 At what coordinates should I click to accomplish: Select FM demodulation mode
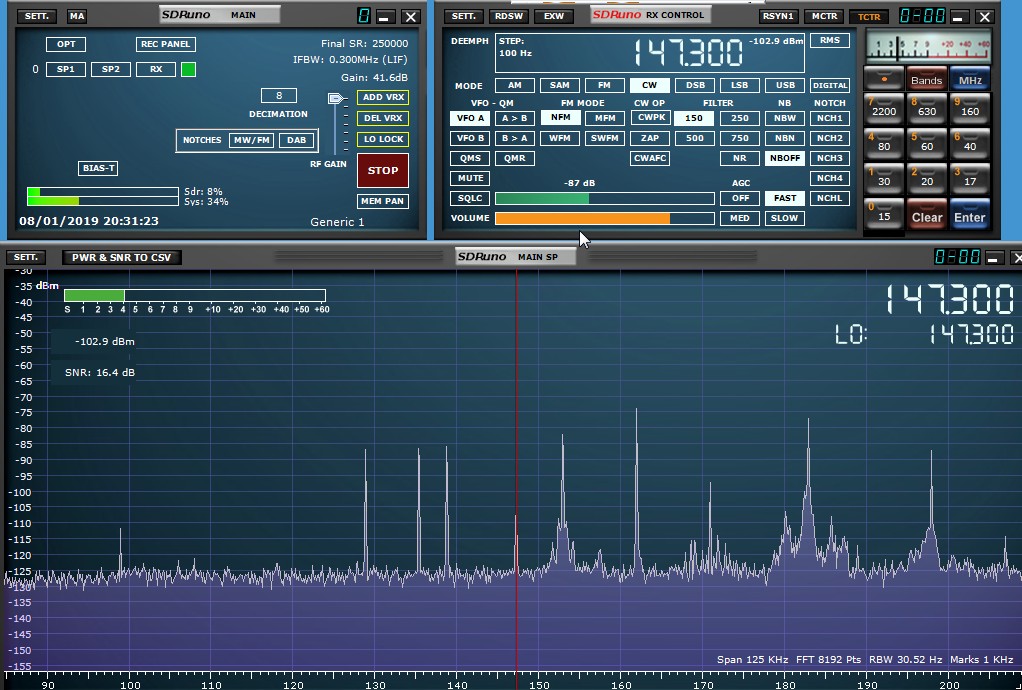click(x=604, y=85)
